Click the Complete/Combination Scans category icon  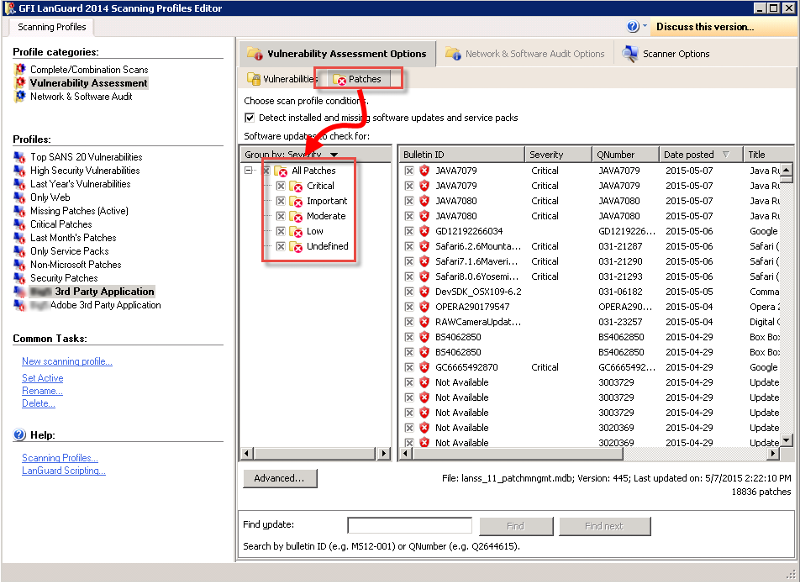click(x=20, y=69)
